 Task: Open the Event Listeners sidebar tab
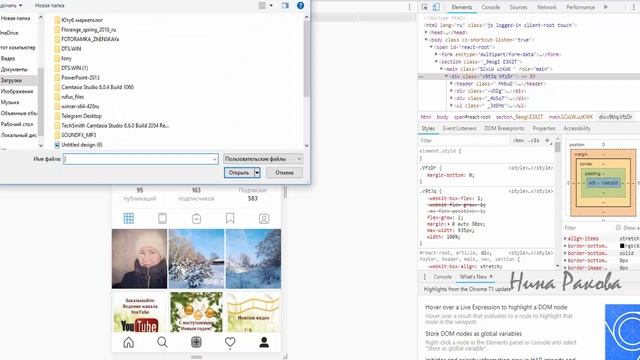pyautogui.click(x=459, y=128)
